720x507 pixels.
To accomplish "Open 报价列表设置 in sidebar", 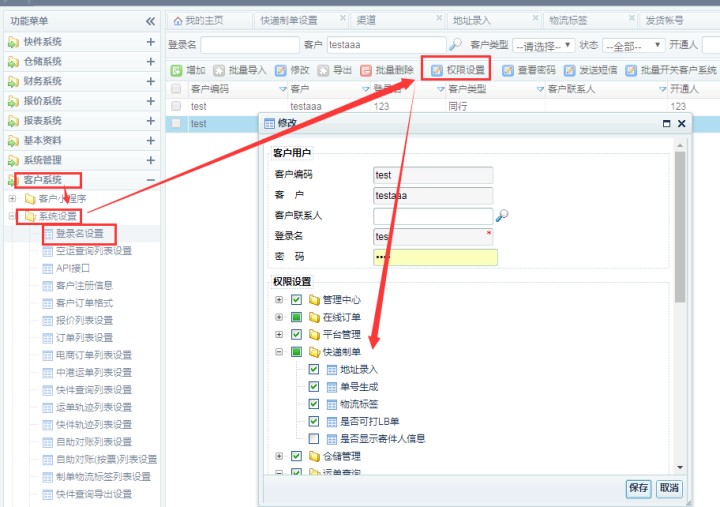I will [84, 321].
